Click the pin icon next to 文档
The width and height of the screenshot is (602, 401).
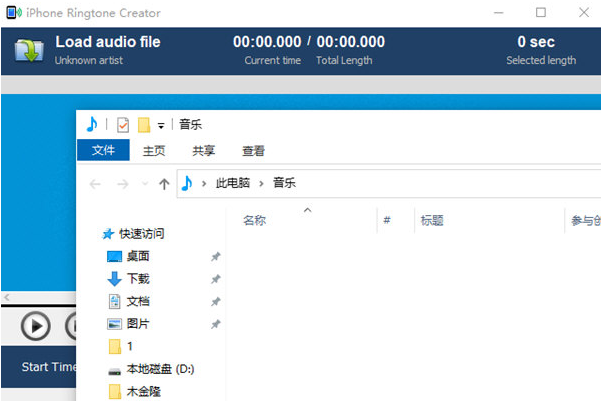pyautogui.click(x=215, y=302)
